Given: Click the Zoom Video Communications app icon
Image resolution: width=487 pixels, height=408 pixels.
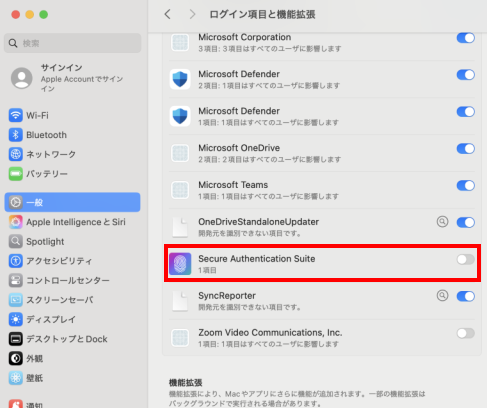Looking at the screenshot, I should pos(180,338).
